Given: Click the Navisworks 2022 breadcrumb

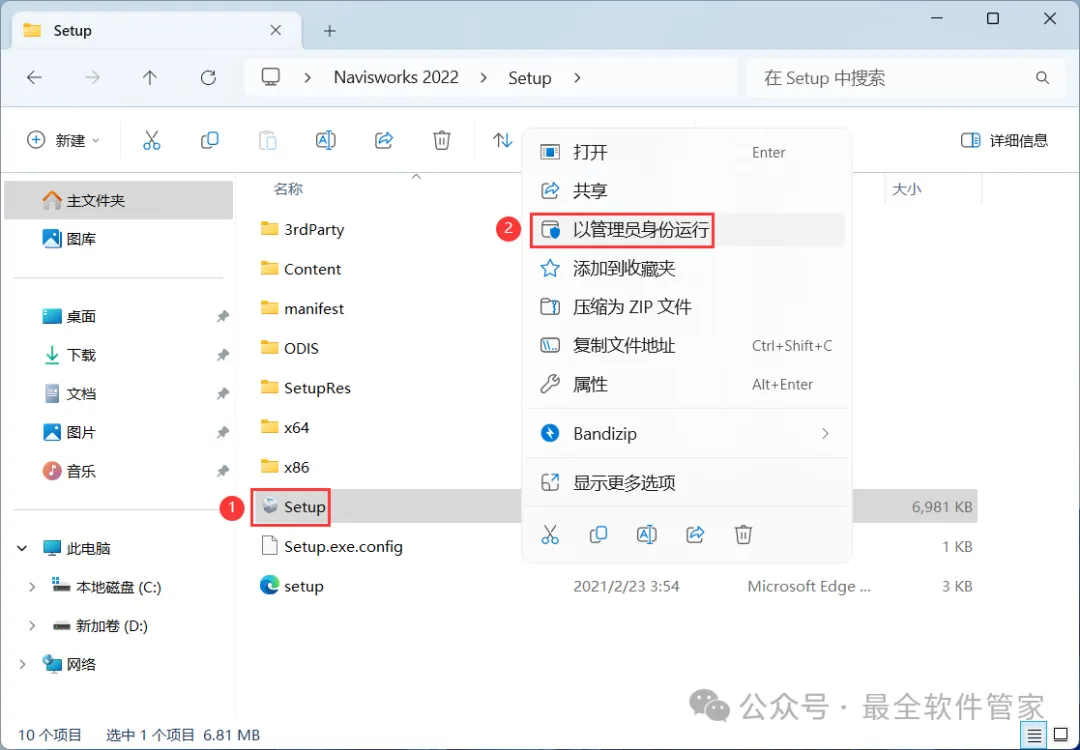Looking at the screenshot, I should [396, 77].
